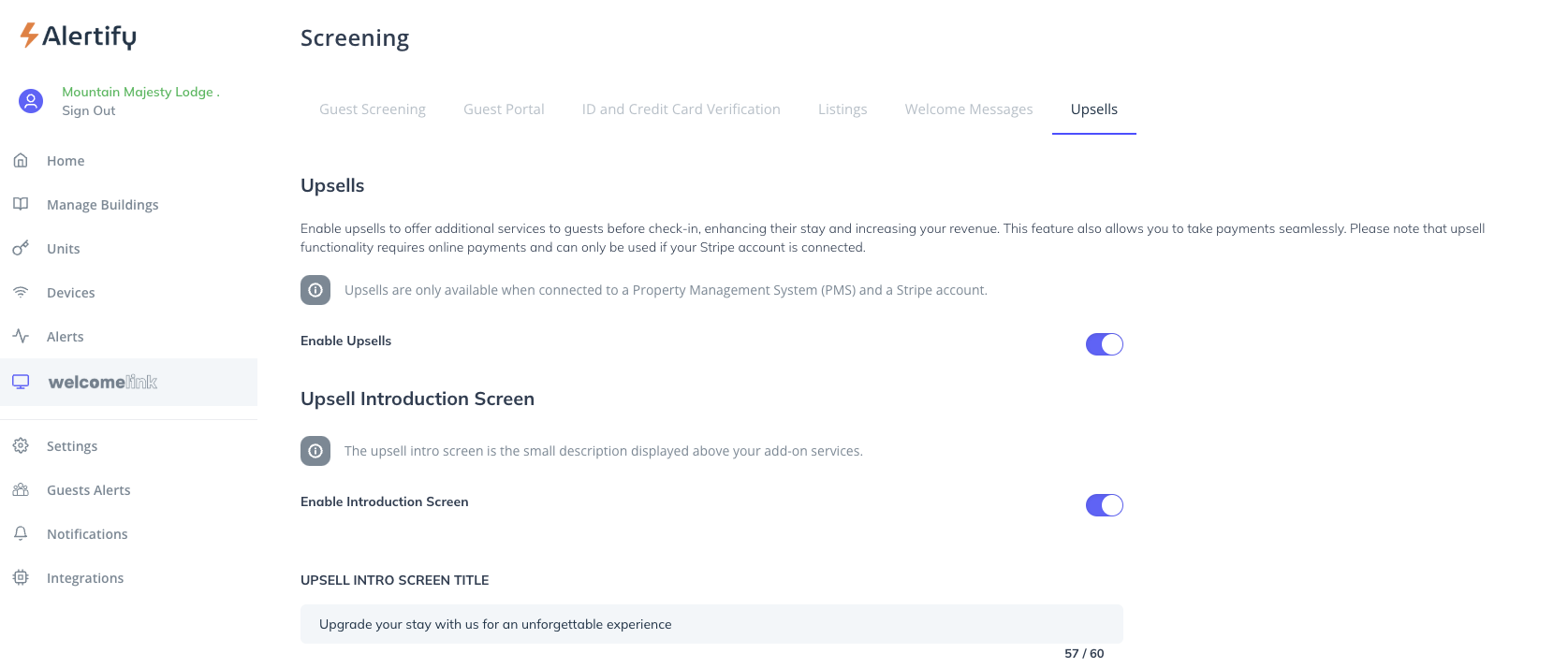The height and width of the screenshot is (668, 1568).
Task: Click the Settings gear icon
Action: coord(21,445)
